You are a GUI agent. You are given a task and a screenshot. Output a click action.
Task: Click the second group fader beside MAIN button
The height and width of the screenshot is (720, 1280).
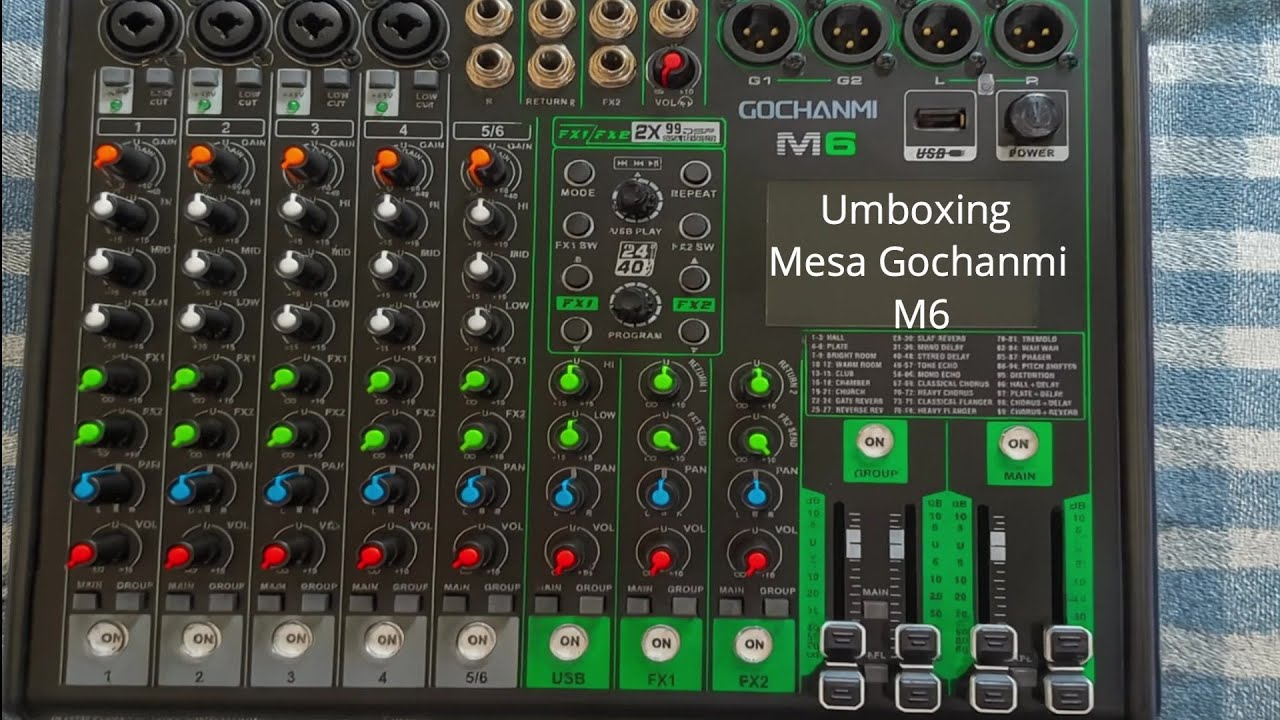918,667
